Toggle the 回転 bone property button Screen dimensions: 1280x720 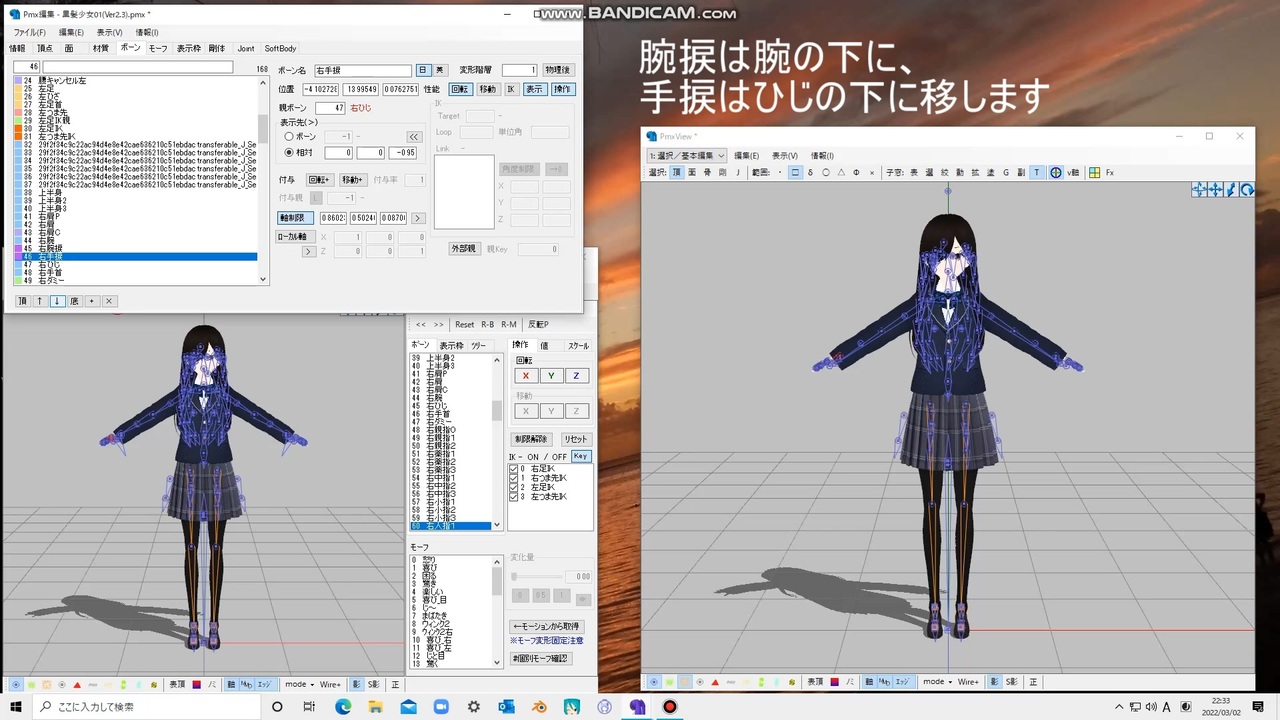point(459,89)
